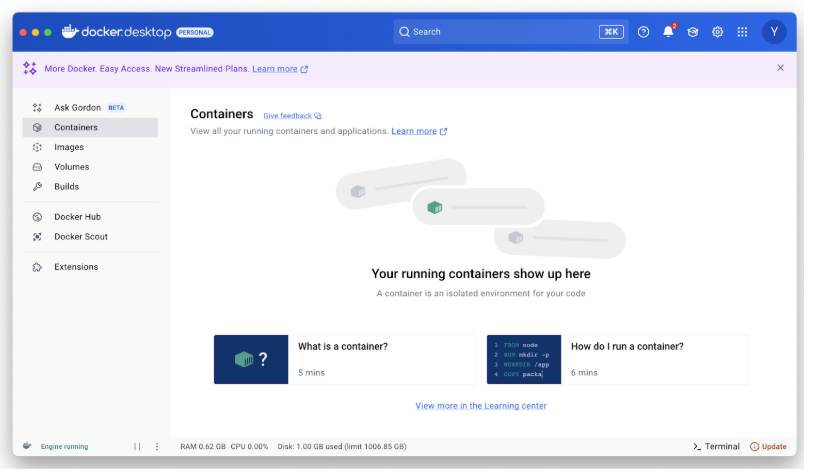Open View more in the Learning center
The image size is (814, 476).
[481, 406]
